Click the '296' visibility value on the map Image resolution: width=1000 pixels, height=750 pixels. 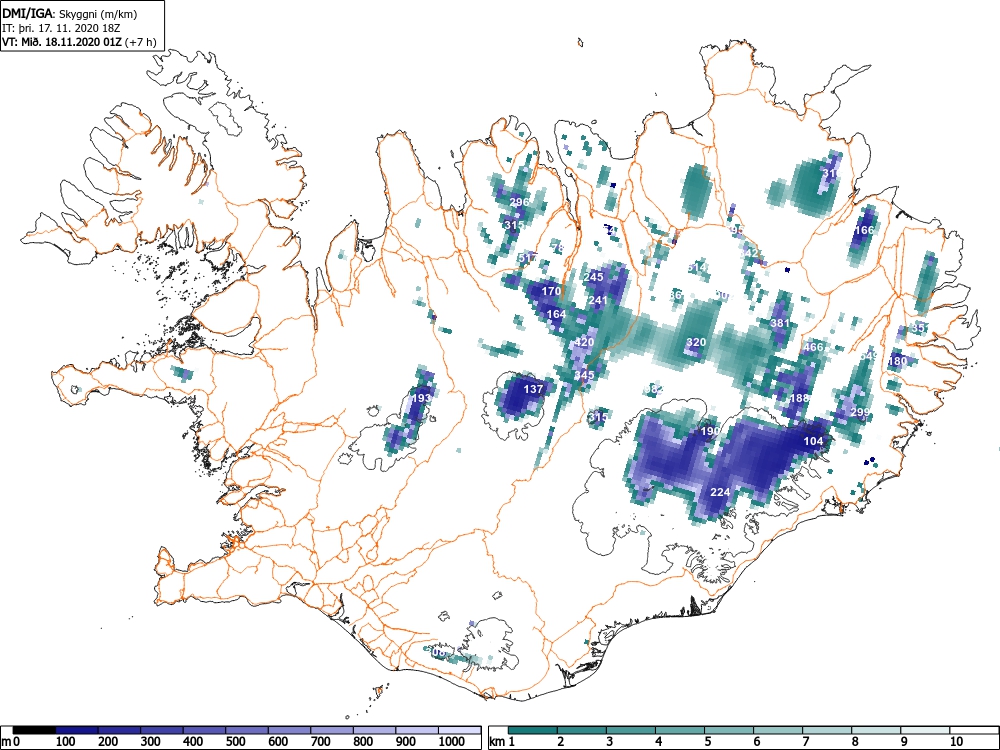pos(519,202)
